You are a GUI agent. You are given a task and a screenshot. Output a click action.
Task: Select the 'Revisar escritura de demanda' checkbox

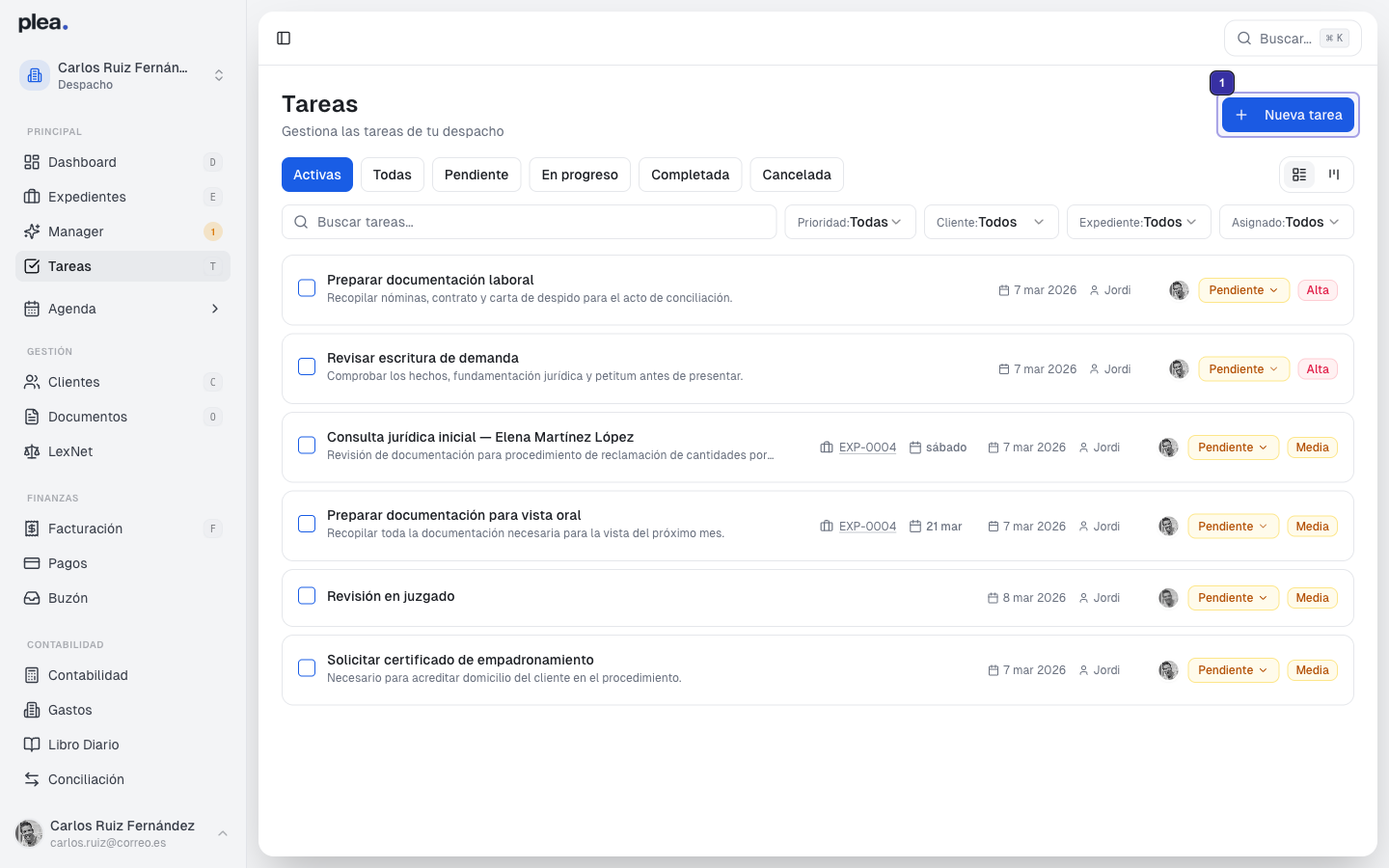[307, 366]
